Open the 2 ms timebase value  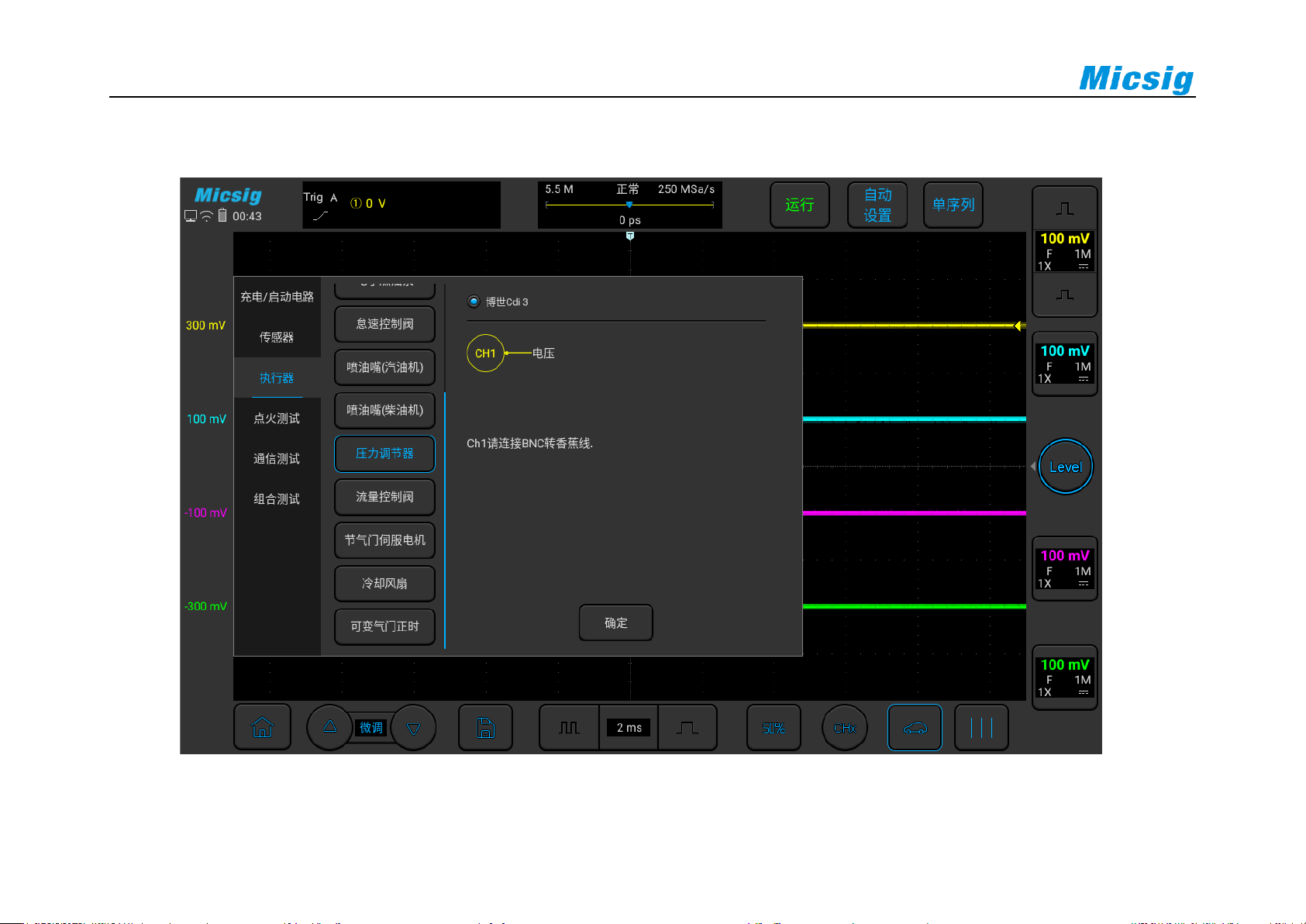[x=629, y=728]
